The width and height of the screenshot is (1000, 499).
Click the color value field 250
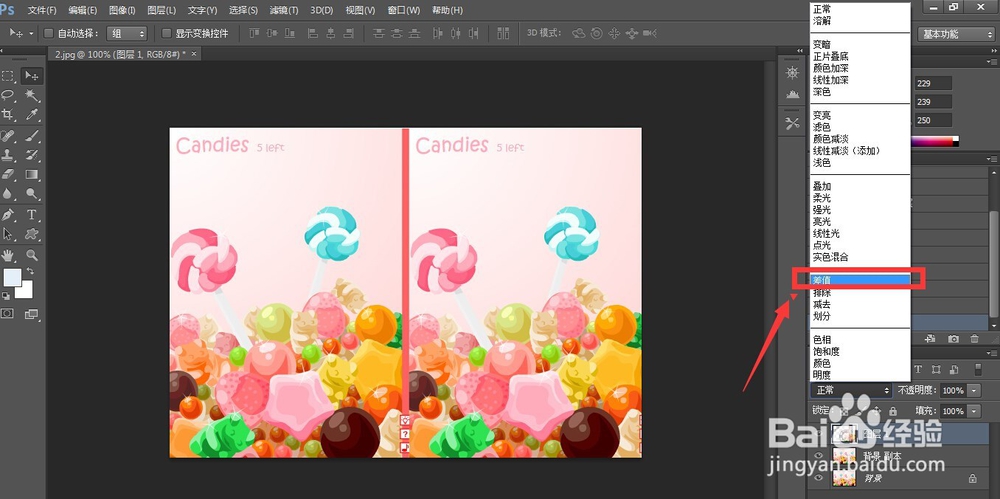pyautogui.click(x=934, y=120)
